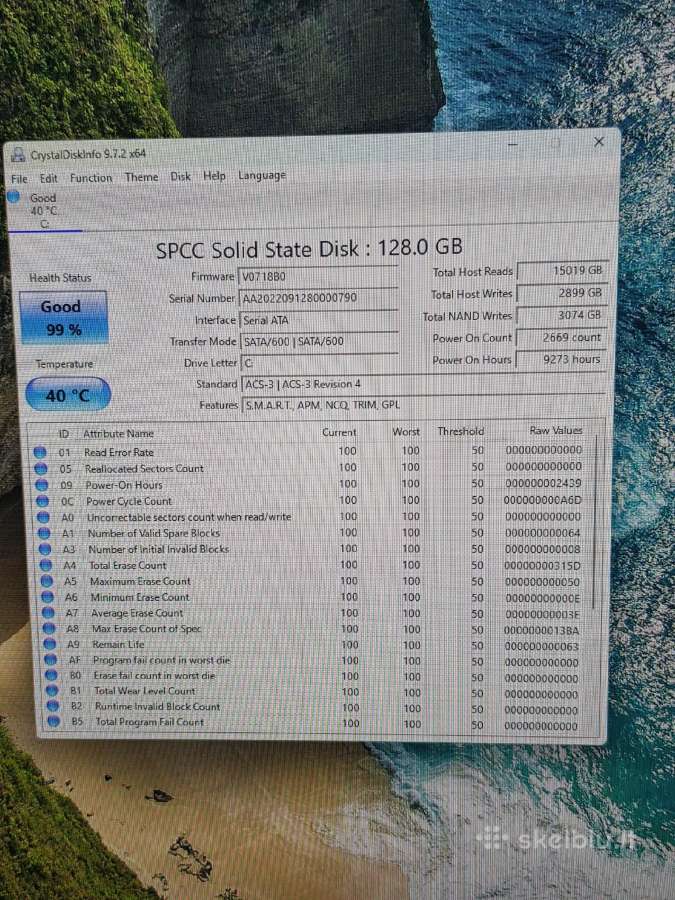The width and height of the screenshot is (675, 900).
Task: Minimize the CrystalDiskInfo window
Action: tap(513, 143)
